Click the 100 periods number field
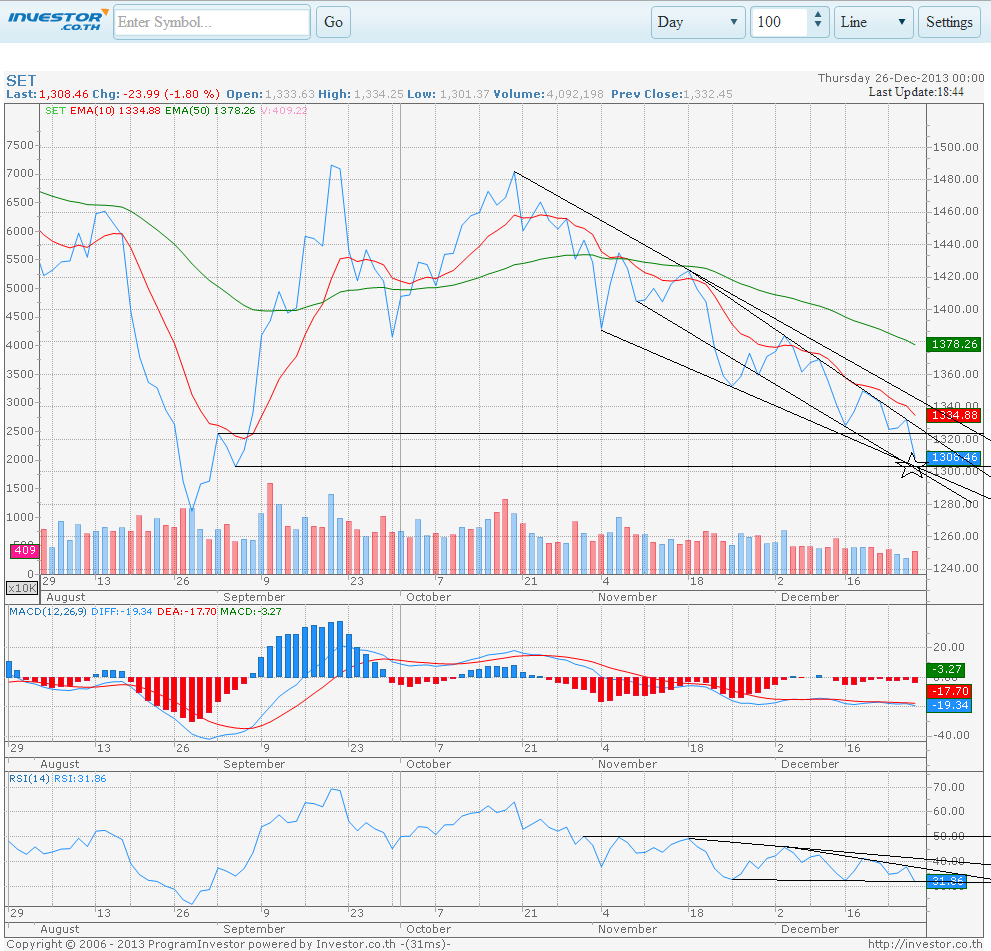This screenshot has height=951, width=991. (x=779, y=22)
